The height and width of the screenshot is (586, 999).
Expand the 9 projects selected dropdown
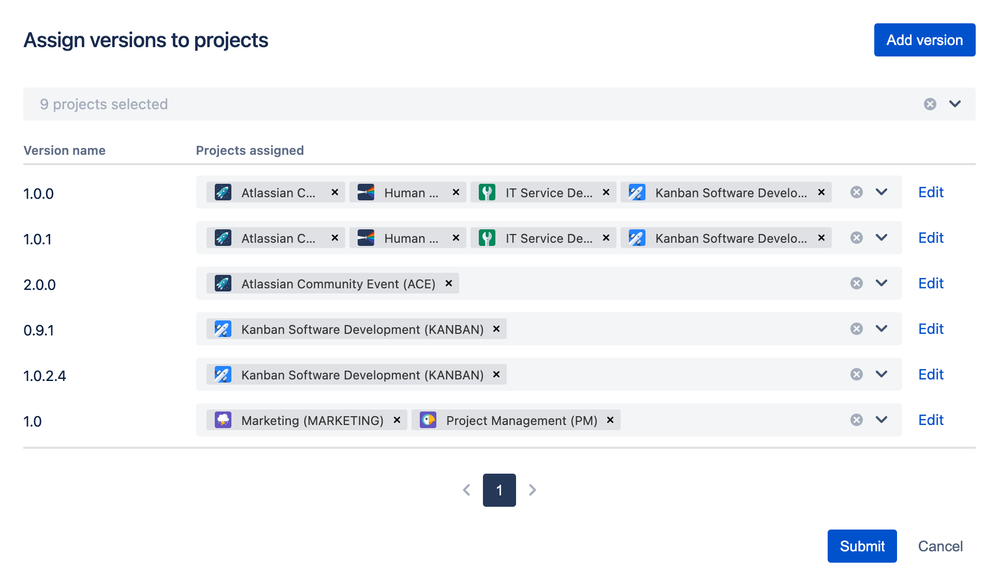click(x=954, y=104)
